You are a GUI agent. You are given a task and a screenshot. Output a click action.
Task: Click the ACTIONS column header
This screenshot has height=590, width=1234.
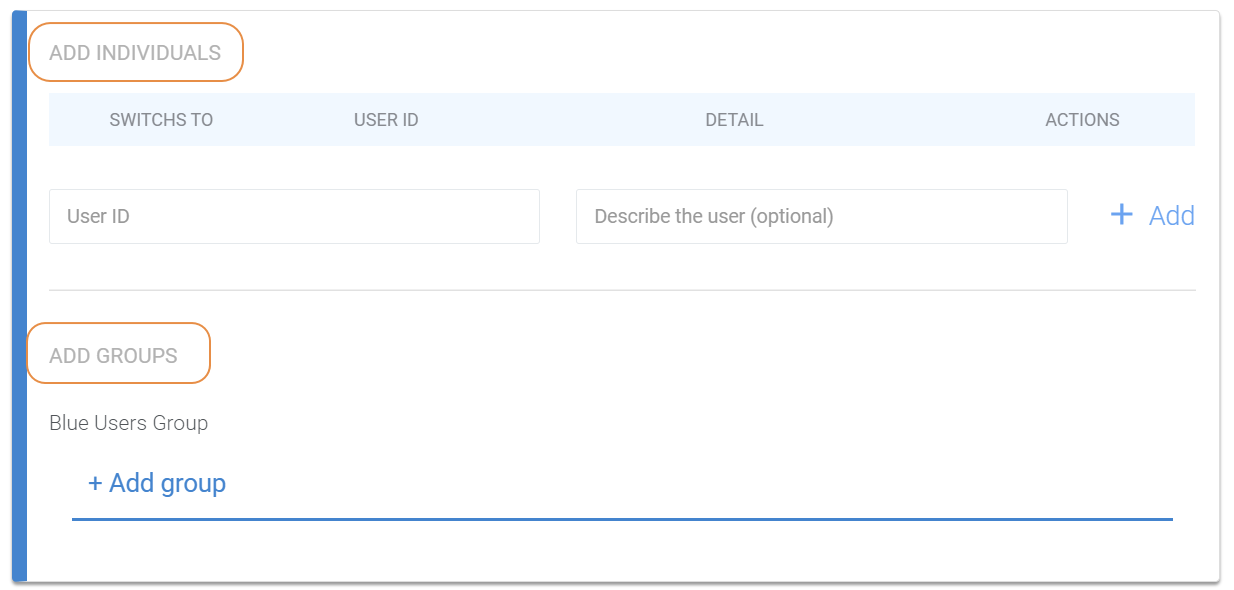[x=1082, y=120]
